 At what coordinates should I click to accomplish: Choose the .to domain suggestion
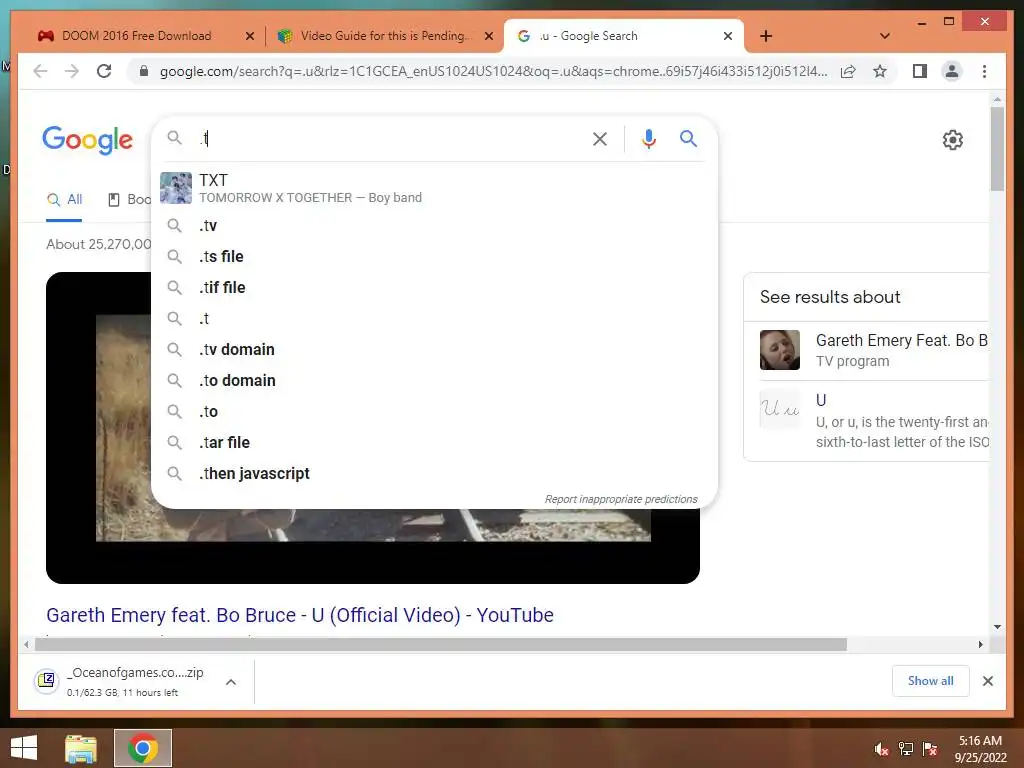pos(434,381)
